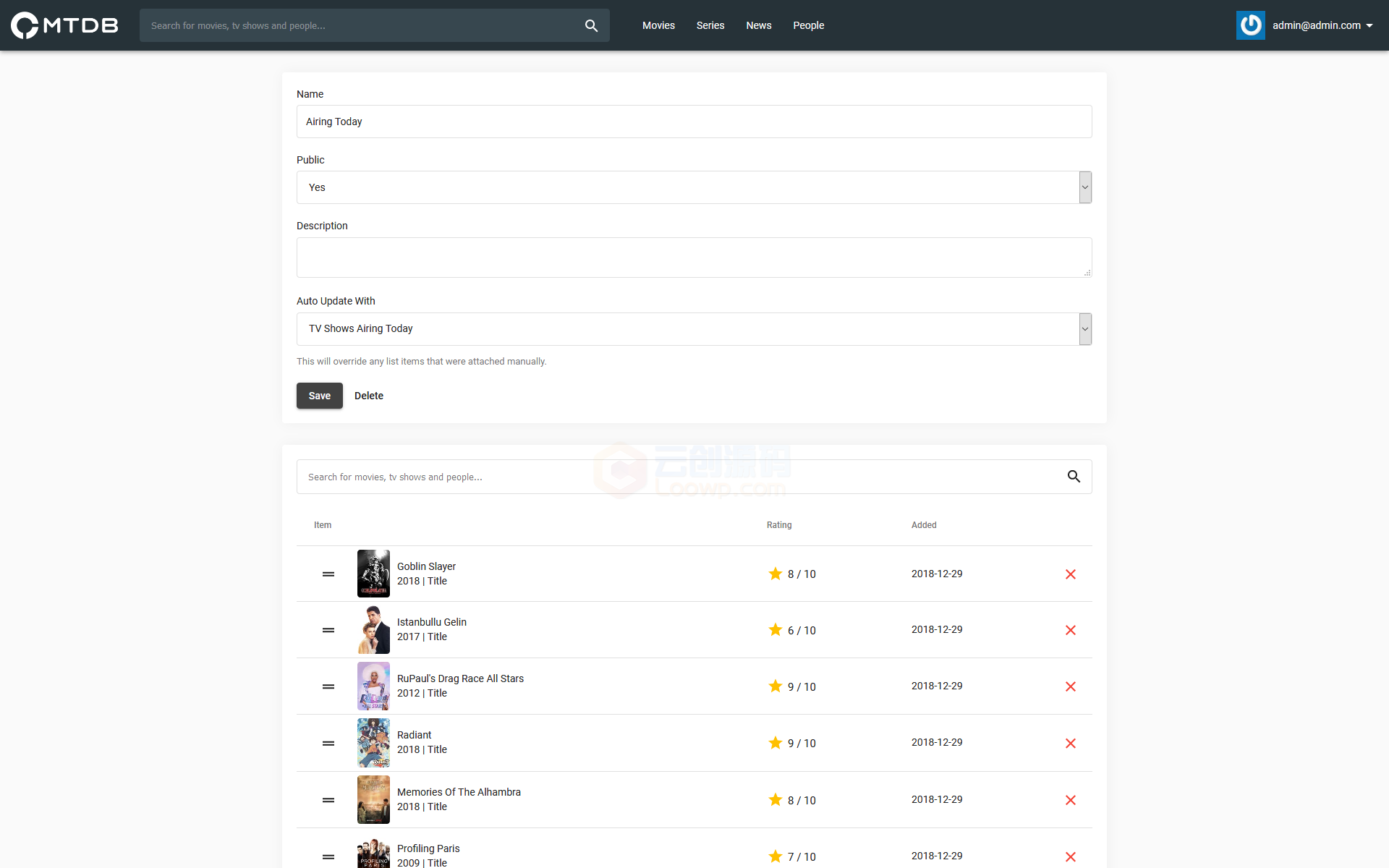Go to the Movies menu item
Viewport: 1389px width, 868px height.
tap(658, 25)
